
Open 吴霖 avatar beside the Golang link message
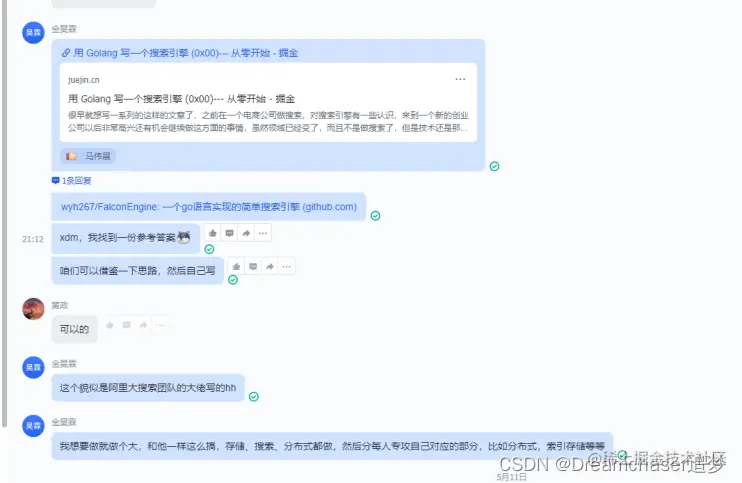(33, 33)
